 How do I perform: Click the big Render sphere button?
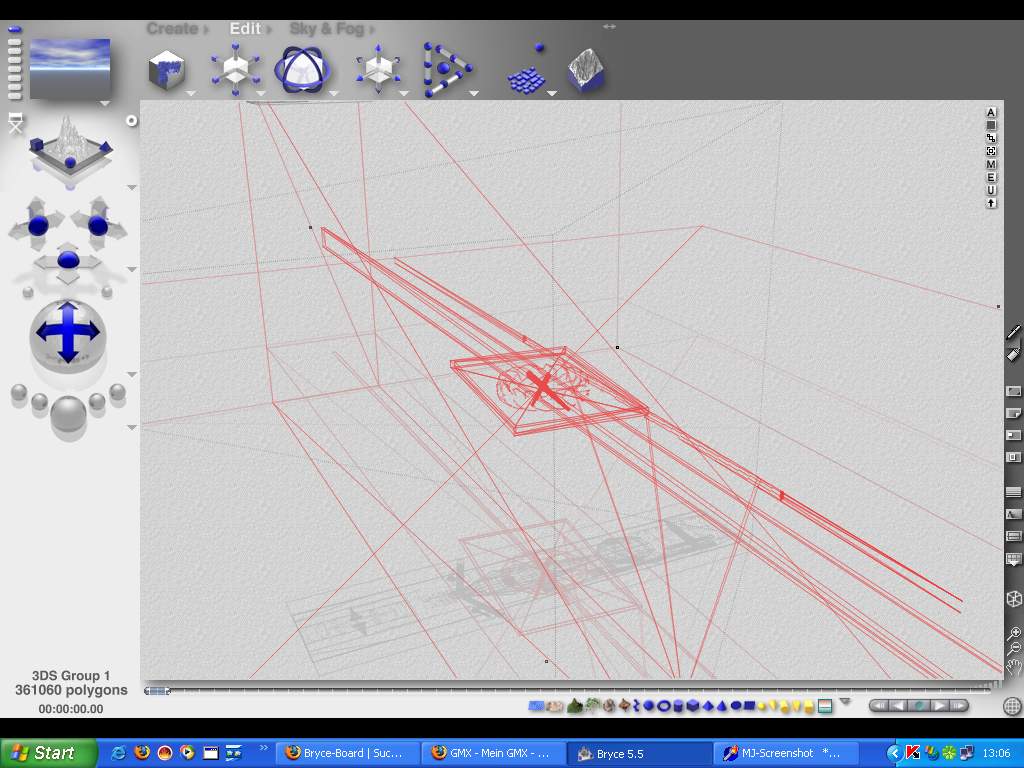[x=68, y=414]
